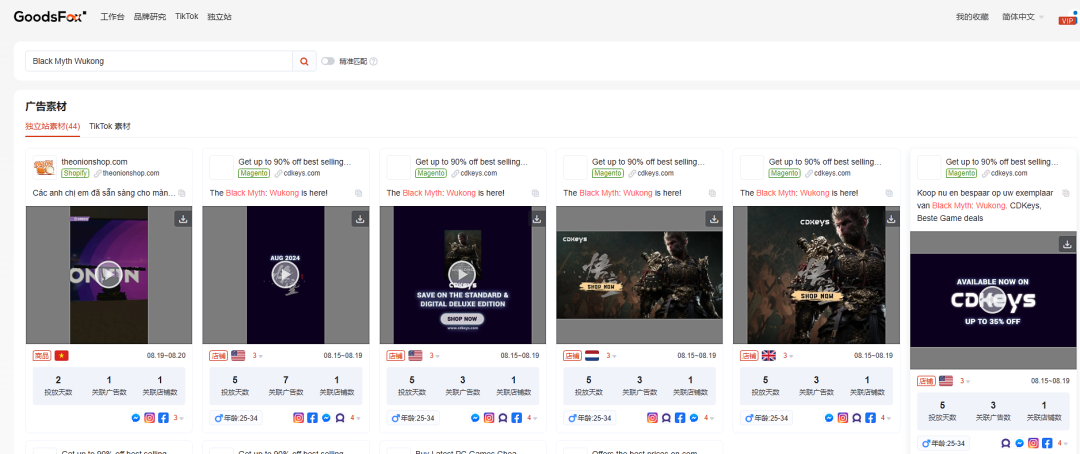Click the 商品 tag on theonionshop card

(x=41, y=355)
